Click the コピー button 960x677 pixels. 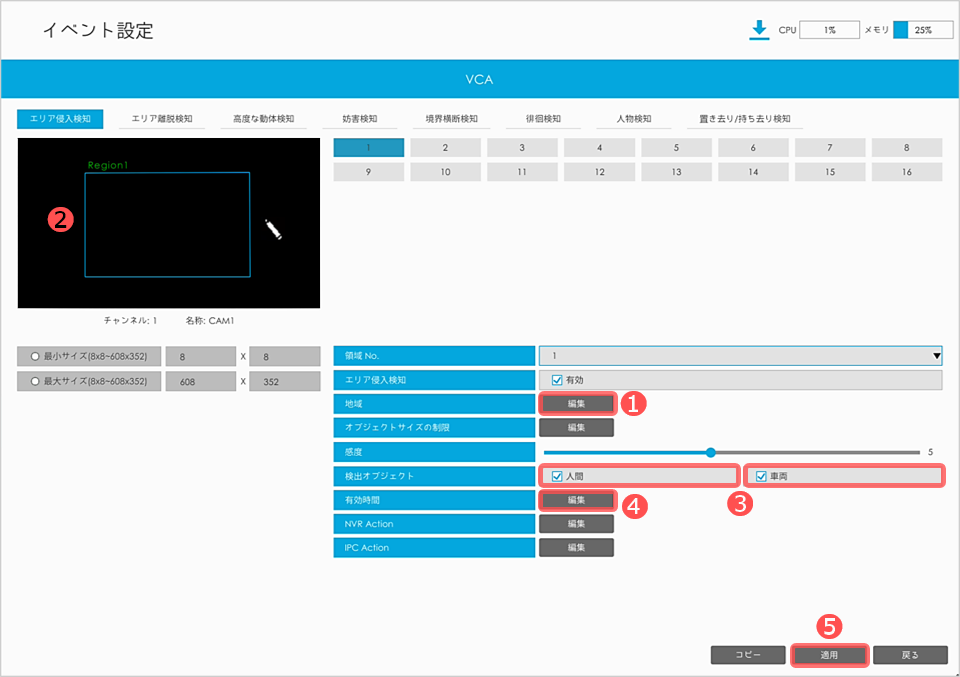[x=748, y=655]
